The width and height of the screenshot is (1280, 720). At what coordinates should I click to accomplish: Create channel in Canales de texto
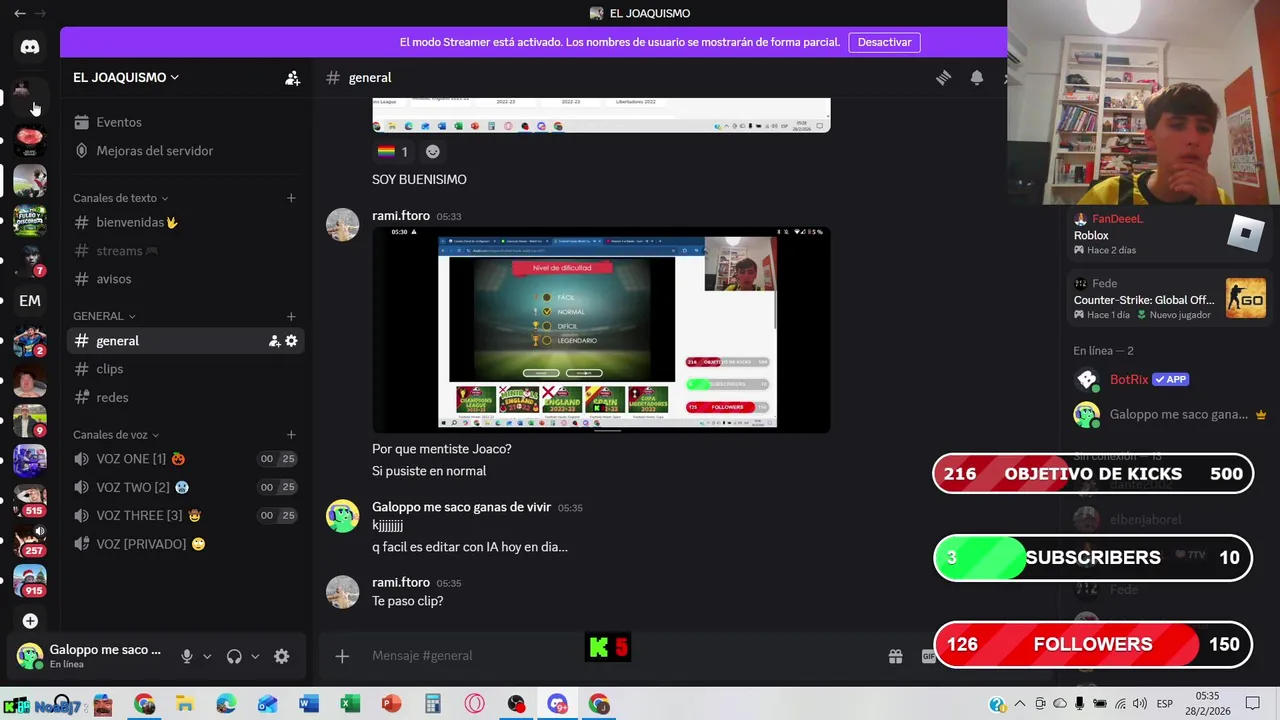[291, 198]
